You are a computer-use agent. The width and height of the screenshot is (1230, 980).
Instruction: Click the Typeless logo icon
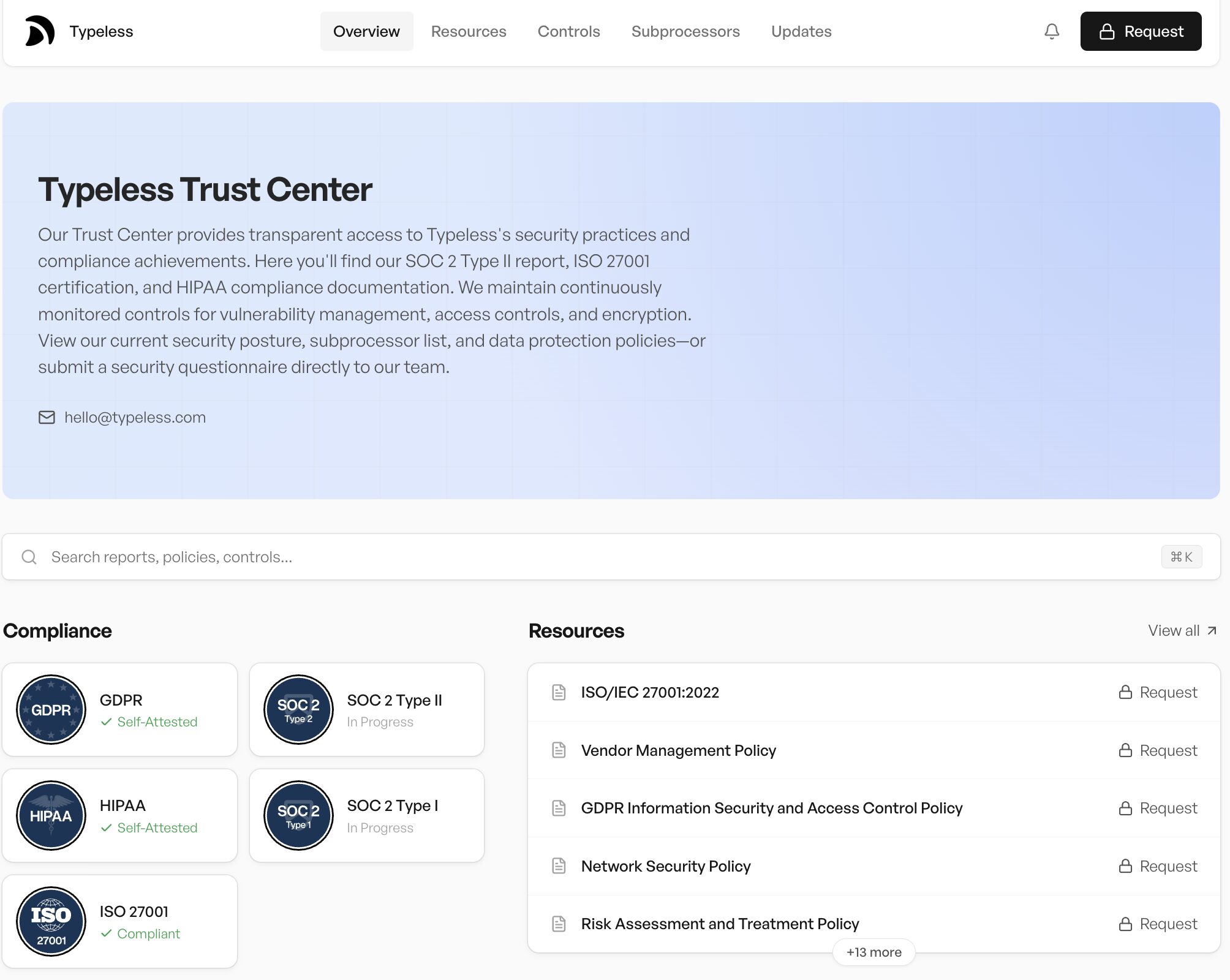coord(40,31)
